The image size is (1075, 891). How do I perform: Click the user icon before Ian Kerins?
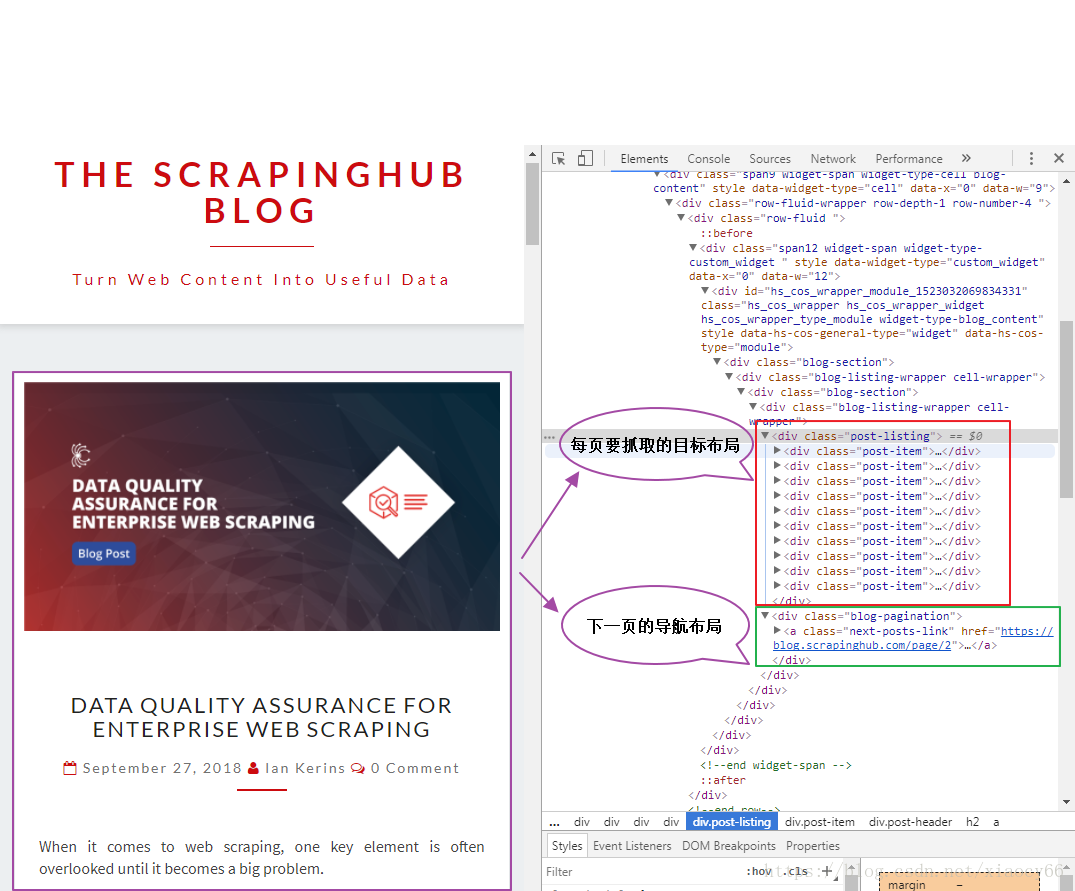point(253,768)
